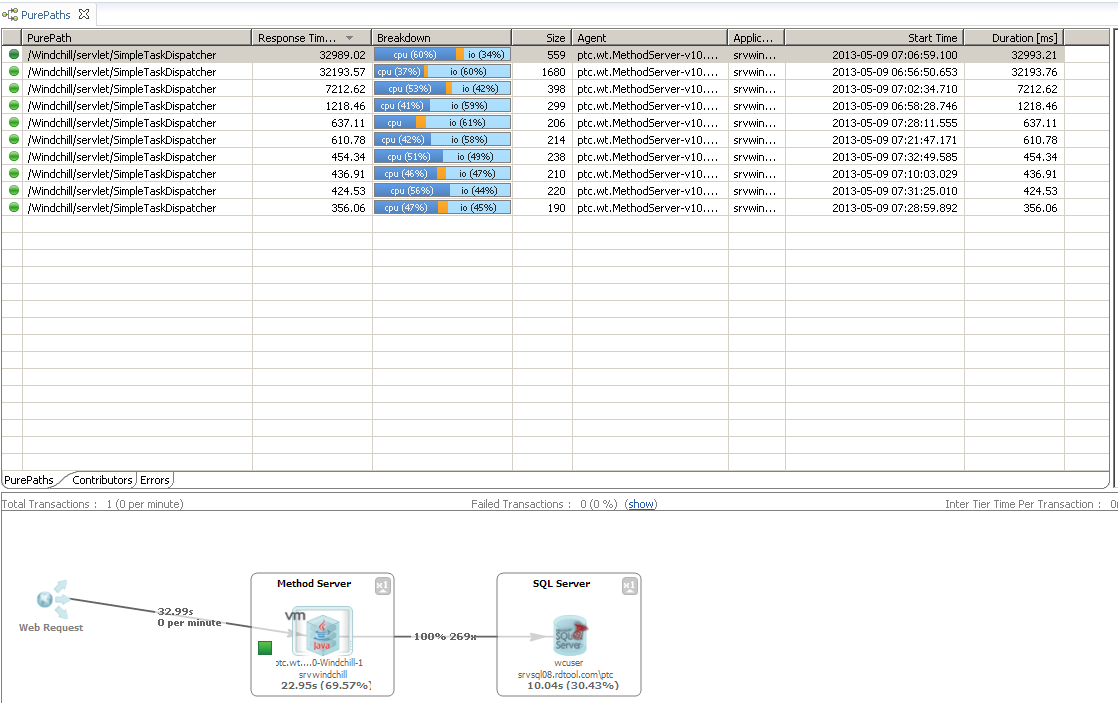Viewport: 1118px width, 703px height.
Task: Sort by the Response Time column arrow
Action: (x=349, y=38)
